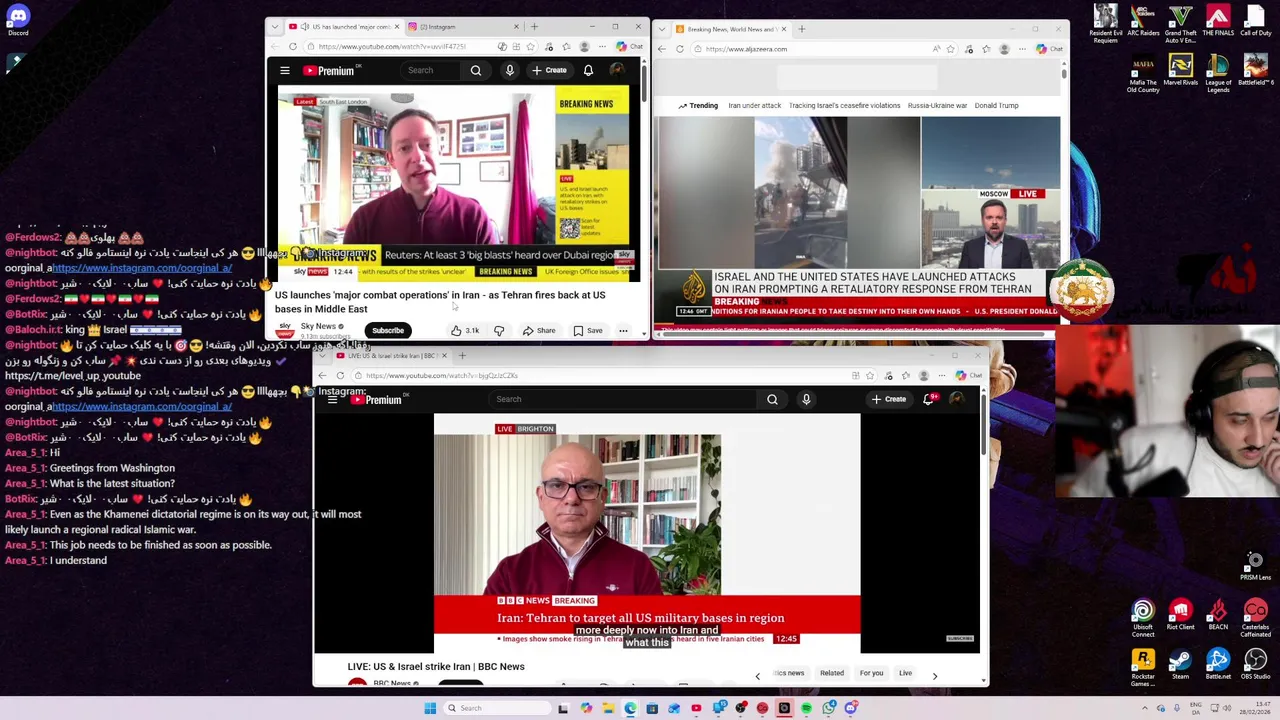Open notifications bell in Sky News YouTube window
Screen dimensions: 1280x720
[588, 71]
